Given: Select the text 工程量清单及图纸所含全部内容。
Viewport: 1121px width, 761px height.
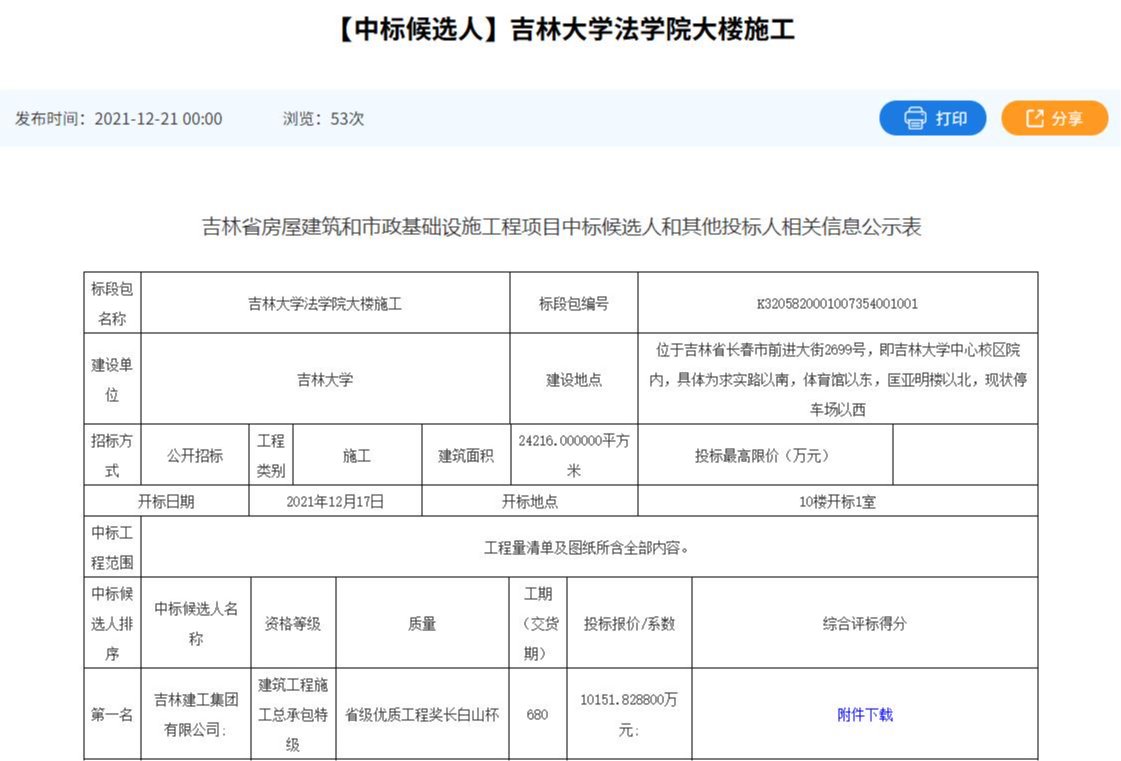Looking at the screenshot, I should point(586,548).
